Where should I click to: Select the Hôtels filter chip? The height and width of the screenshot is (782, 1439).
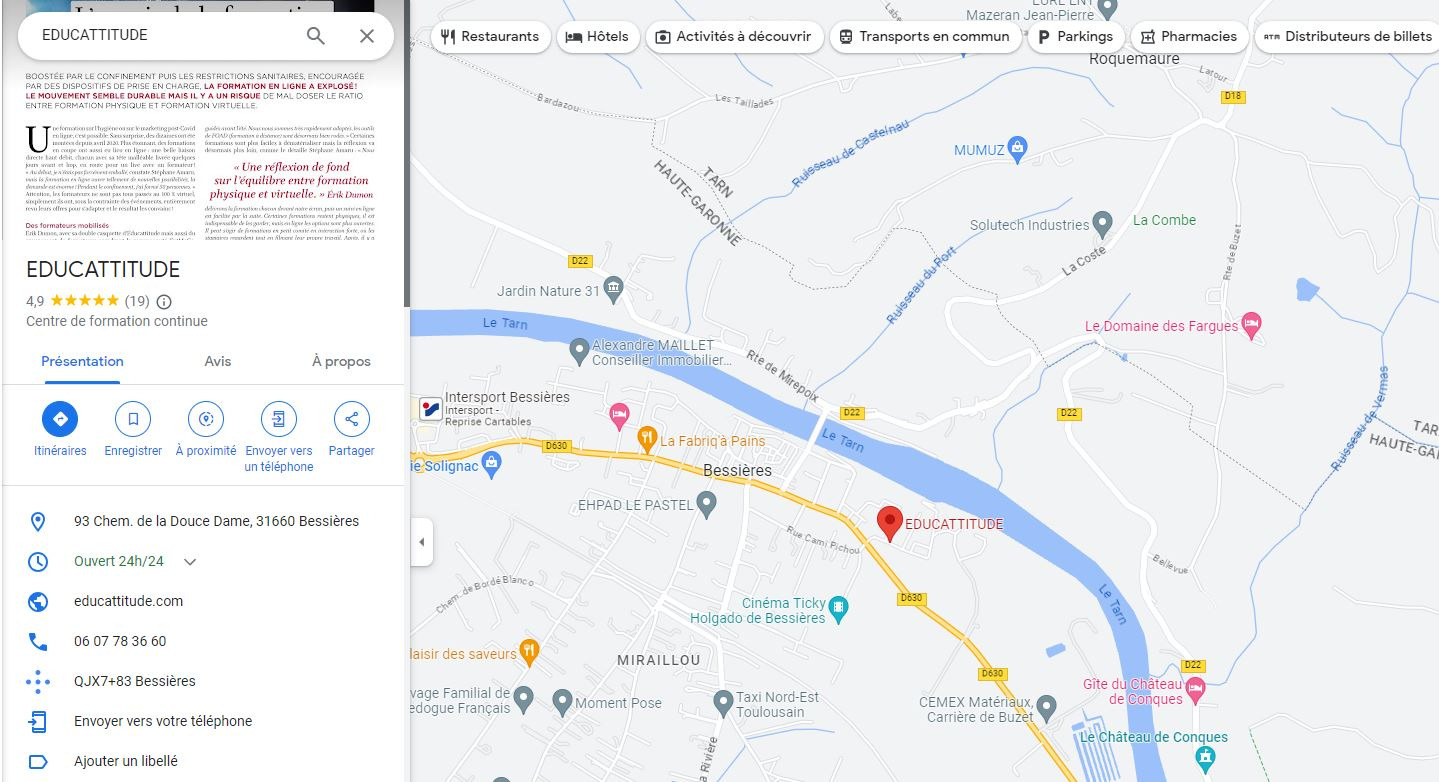(x=597, y=37)
